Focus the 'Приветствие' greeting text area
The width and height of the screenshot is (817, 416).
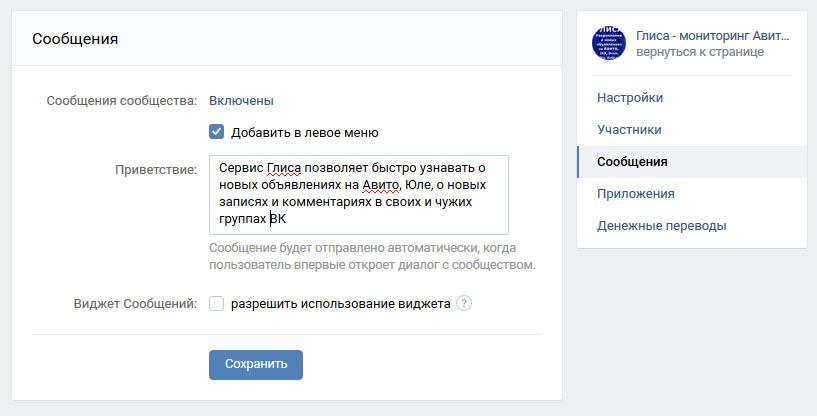tap(359, 194)
